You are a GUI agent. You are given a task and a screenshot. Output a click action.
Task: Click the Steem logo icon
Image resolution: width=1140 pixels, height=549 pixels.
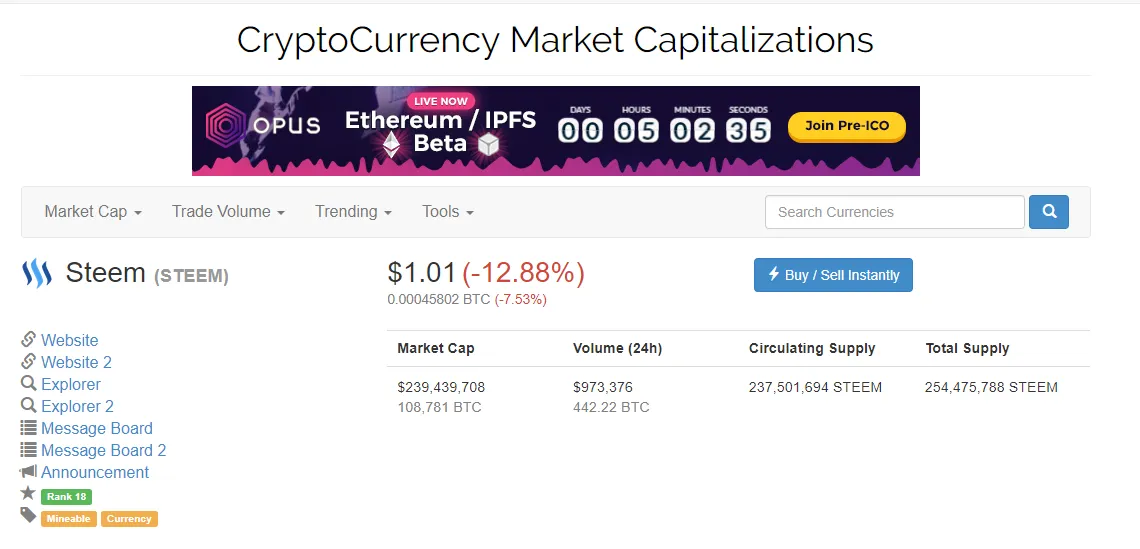pyautogui.click(x=37, y=273)
